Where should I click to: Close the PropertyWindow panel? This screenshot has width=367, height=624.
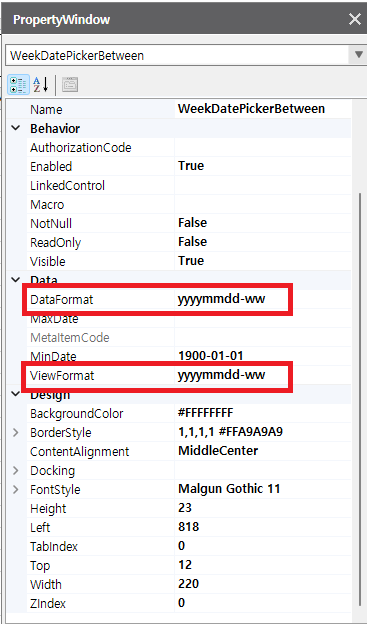pos(354,20)
